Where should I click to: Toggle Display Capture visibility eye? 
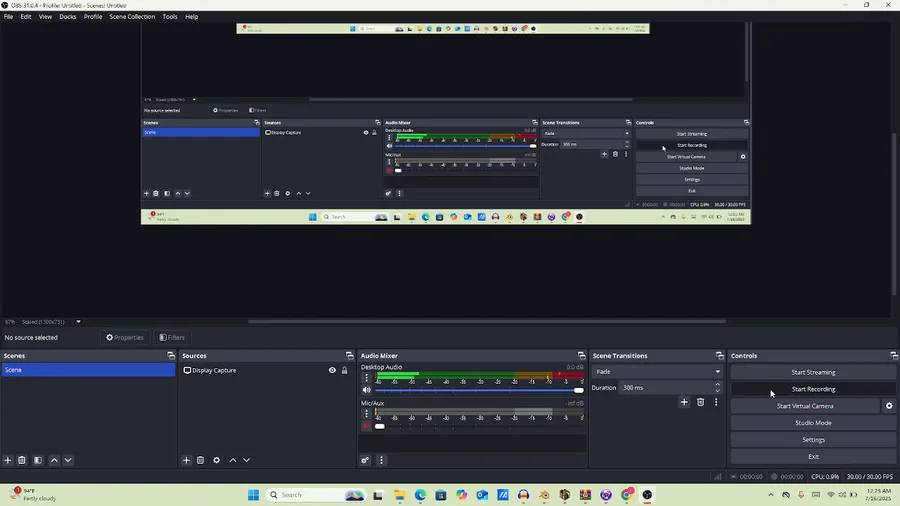332,371
